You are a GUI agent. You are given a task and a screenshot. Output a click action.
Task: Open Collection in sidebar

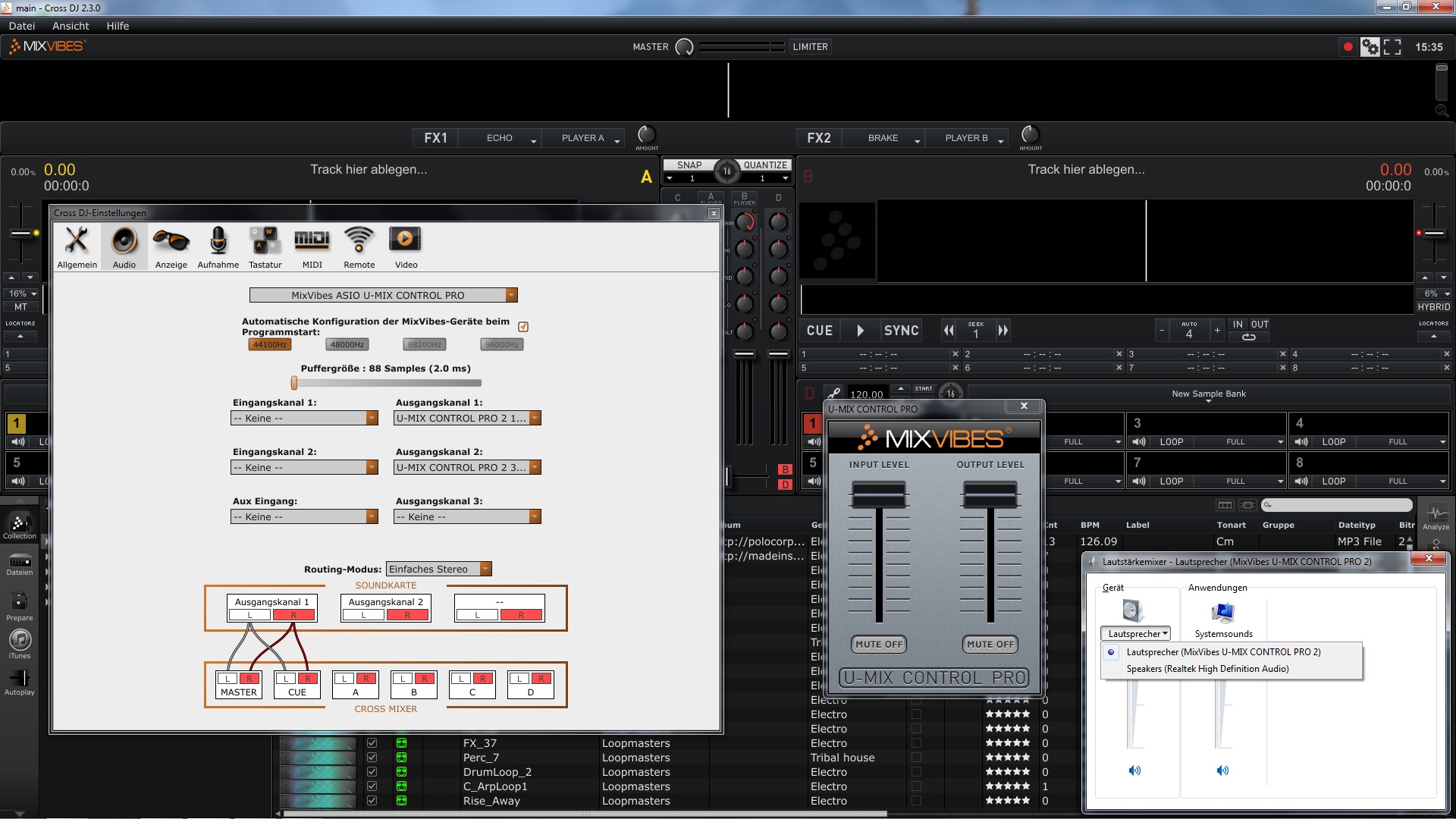tap(19, 526)
